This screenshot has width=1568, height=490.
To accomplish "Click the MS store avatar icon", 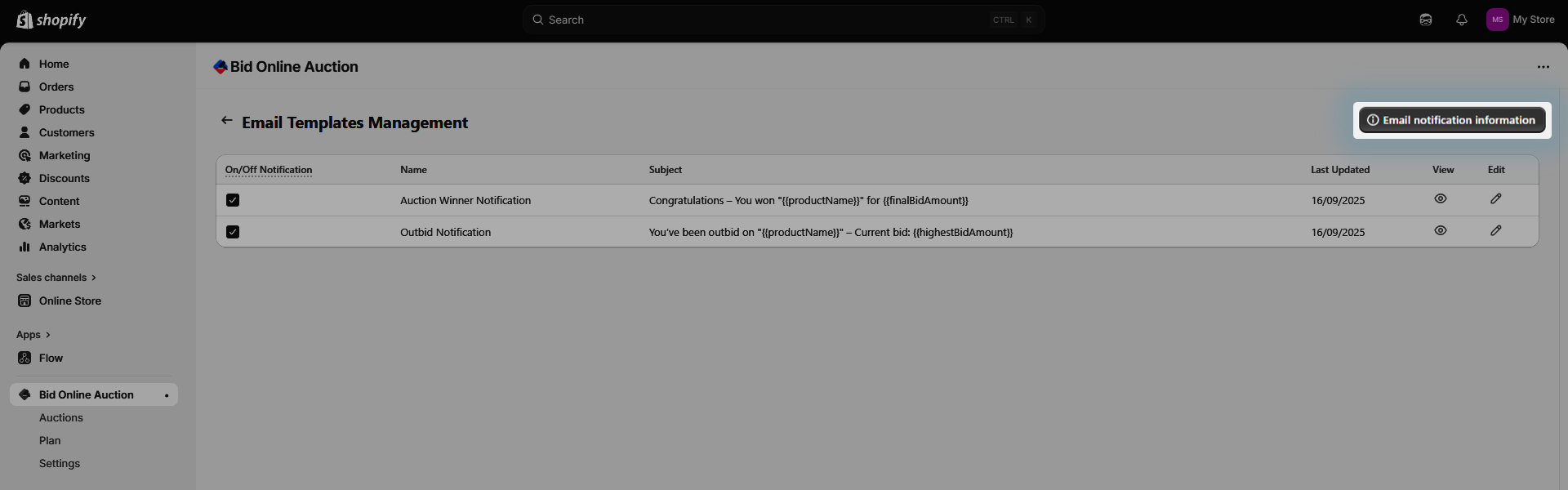I will click(1497, 20).
